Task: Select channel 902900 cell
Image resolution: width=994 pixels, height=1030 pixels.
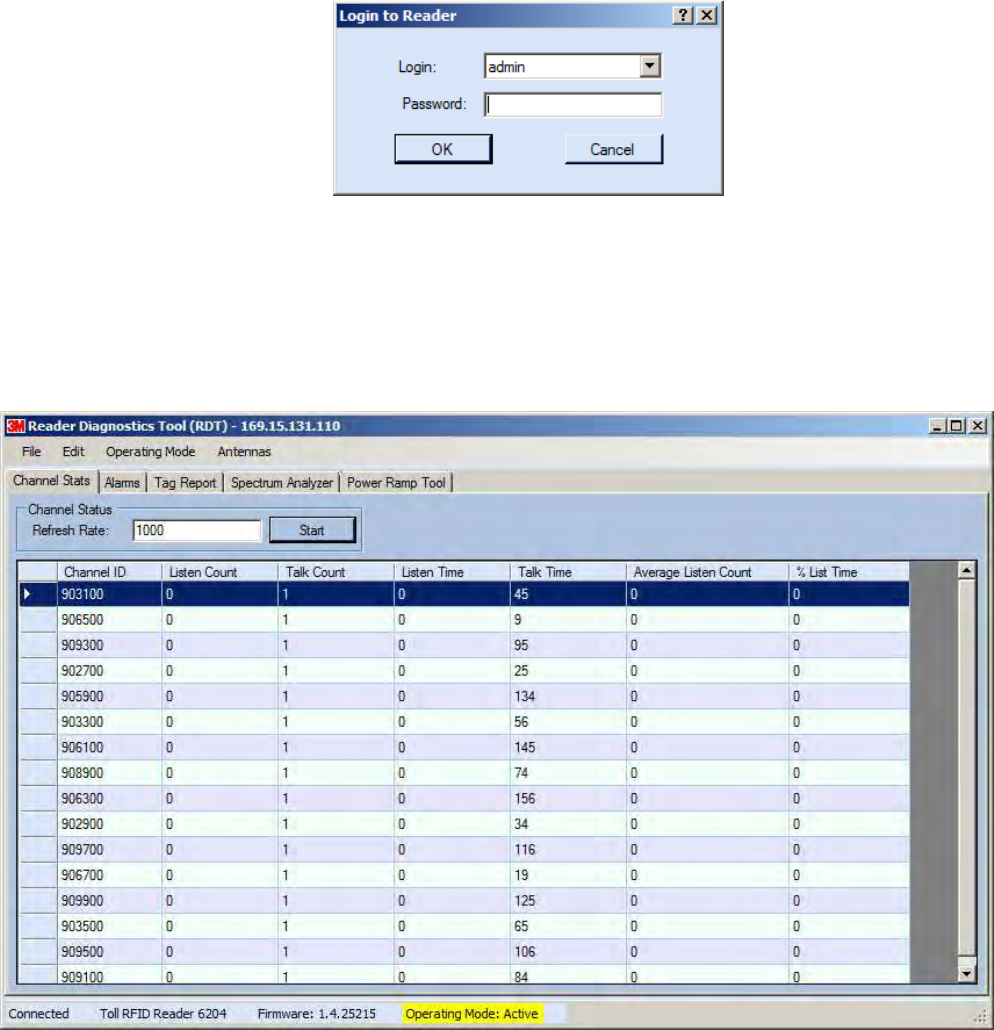Action: 109,824
